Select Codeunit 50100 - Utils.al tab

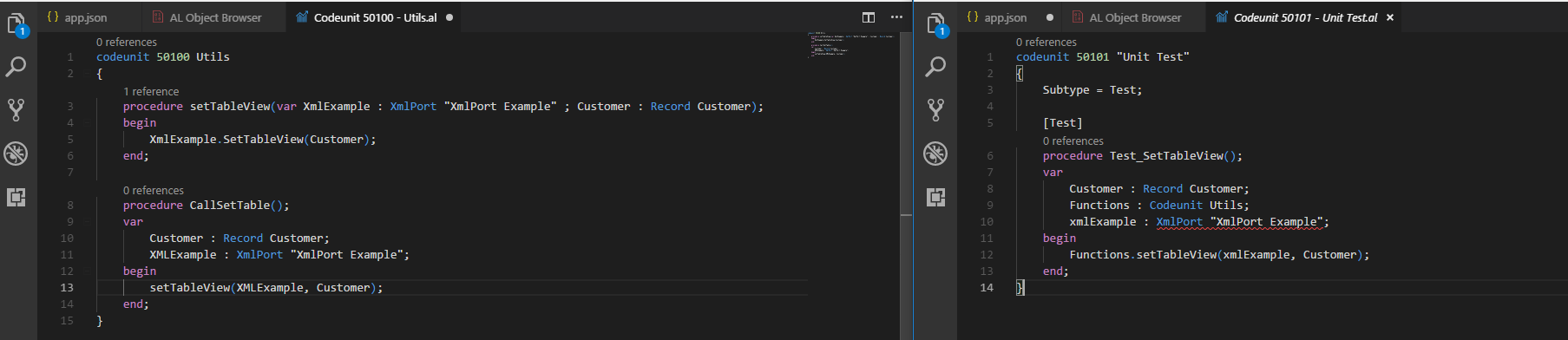[x=374, y=17]
